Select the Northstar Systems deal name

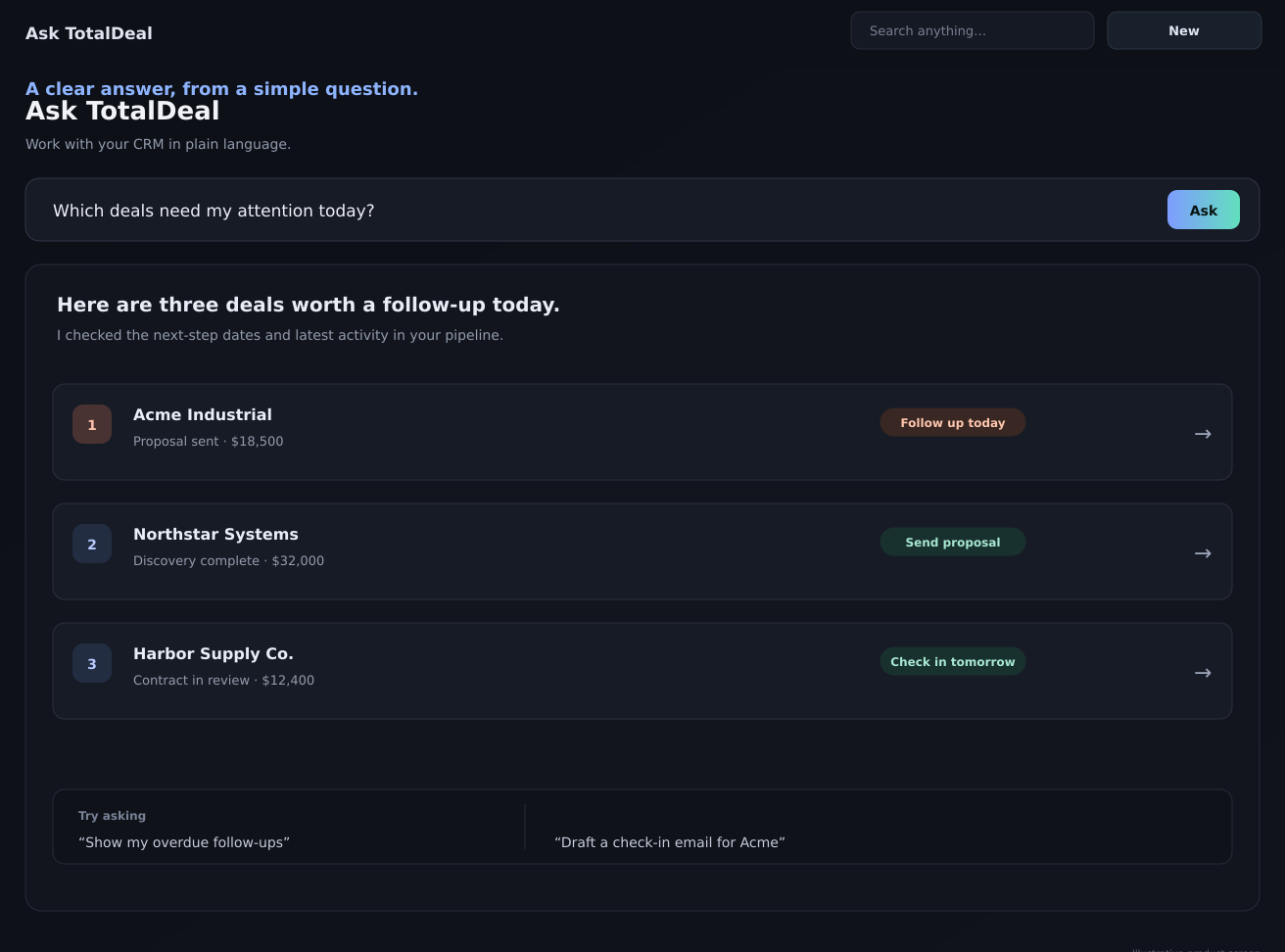[x=215, y=534]
